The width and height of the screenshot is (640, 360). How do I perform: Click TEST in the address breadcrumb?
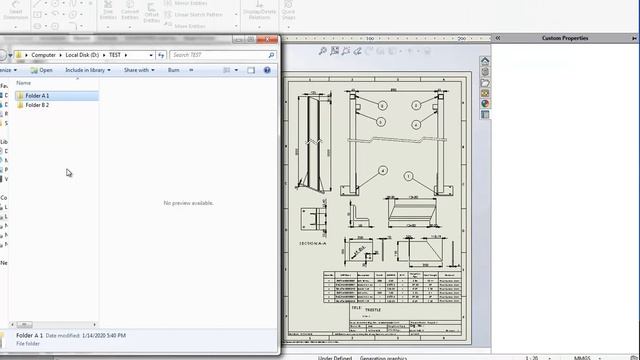tap(115, 55)
